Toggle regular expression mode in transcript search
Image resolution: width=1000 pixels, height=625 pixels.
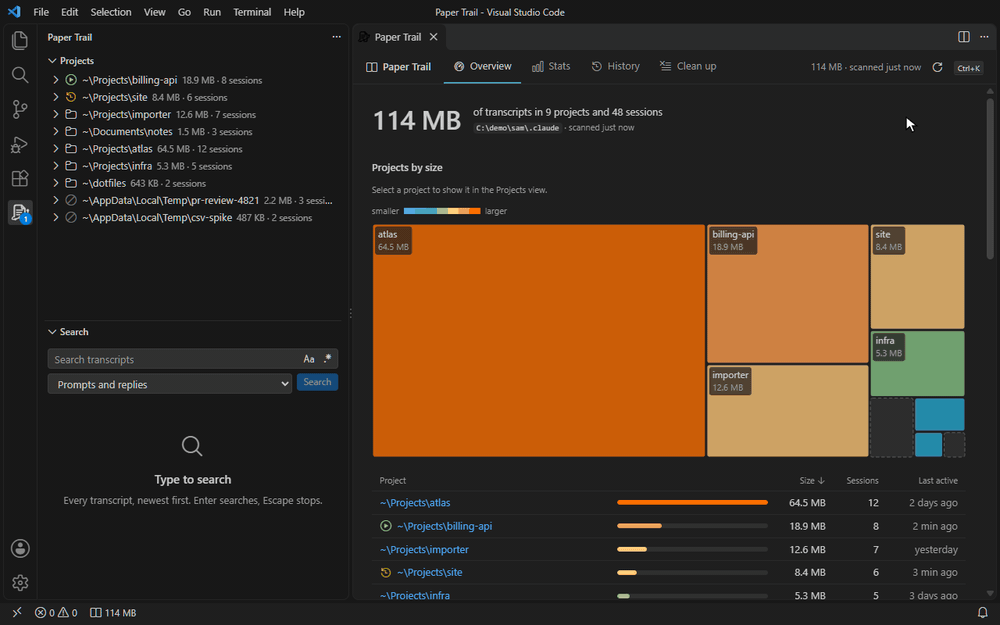tap(327, 359)
